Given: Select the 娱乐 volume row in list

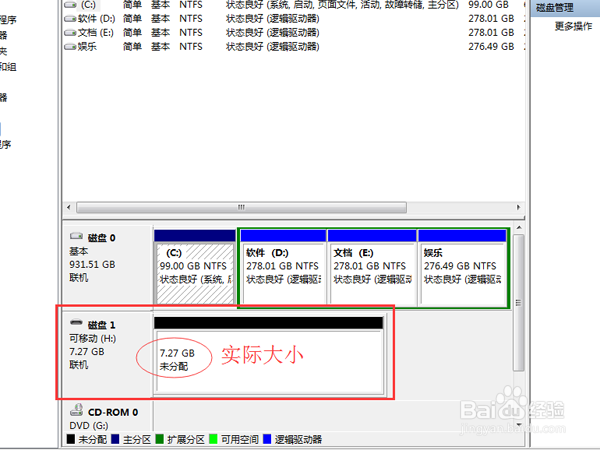Looking at the screenshot, I should tap(294, 47).
